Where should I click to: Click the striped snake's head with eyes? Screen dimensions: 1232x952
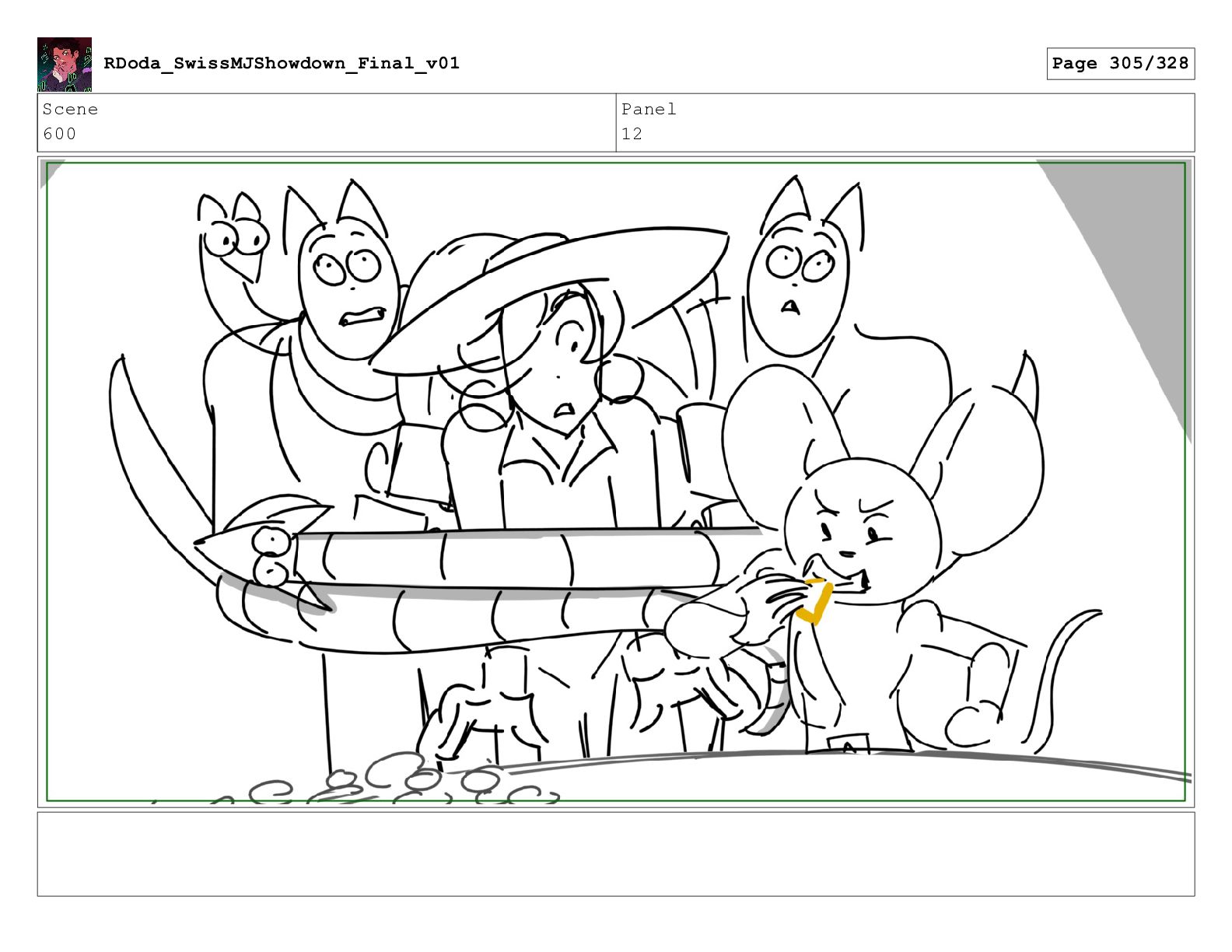click(x=264, y=554)
